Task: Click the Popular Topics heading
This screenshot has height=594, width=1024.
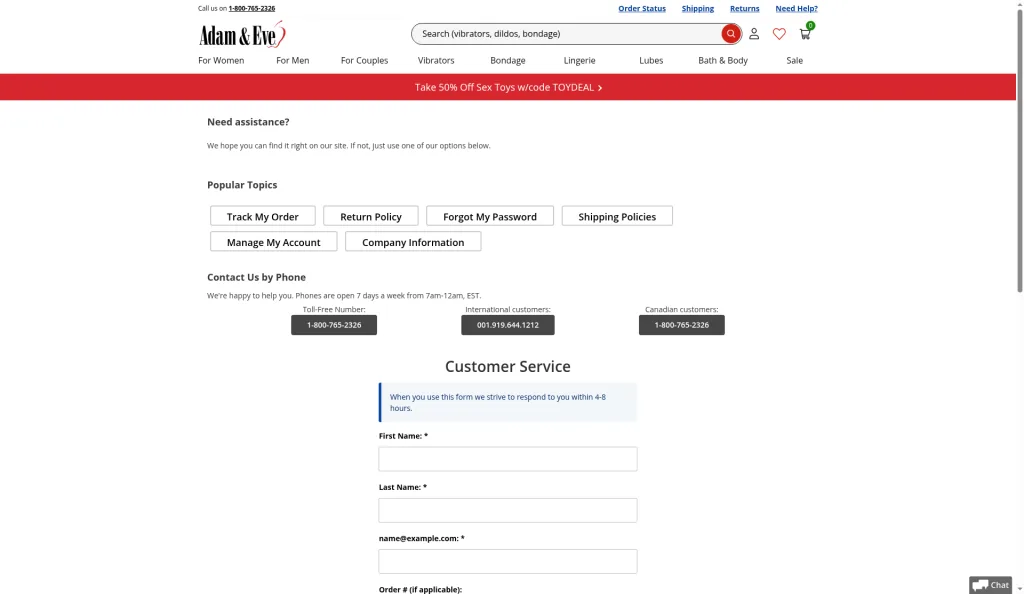Action: [x=242, y=185]
